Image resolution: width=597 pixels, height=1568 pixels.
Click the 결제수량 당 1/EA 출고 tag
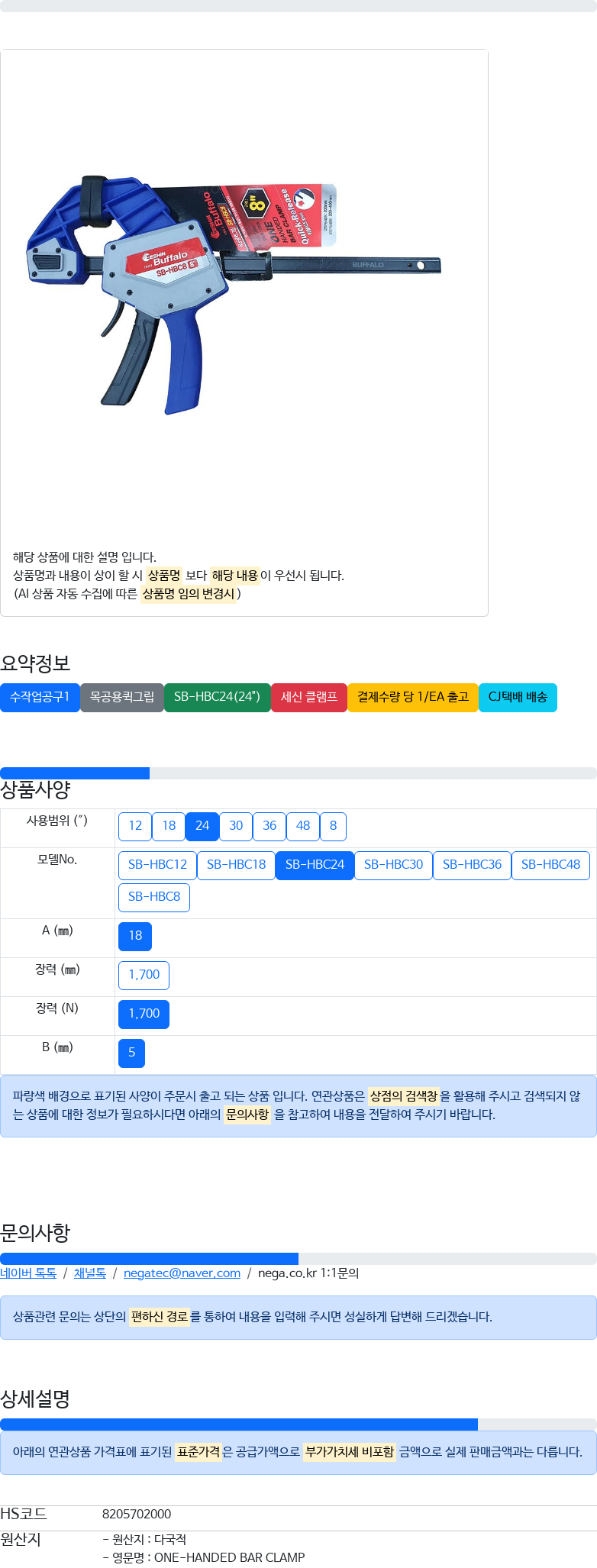tap(413, 697)
